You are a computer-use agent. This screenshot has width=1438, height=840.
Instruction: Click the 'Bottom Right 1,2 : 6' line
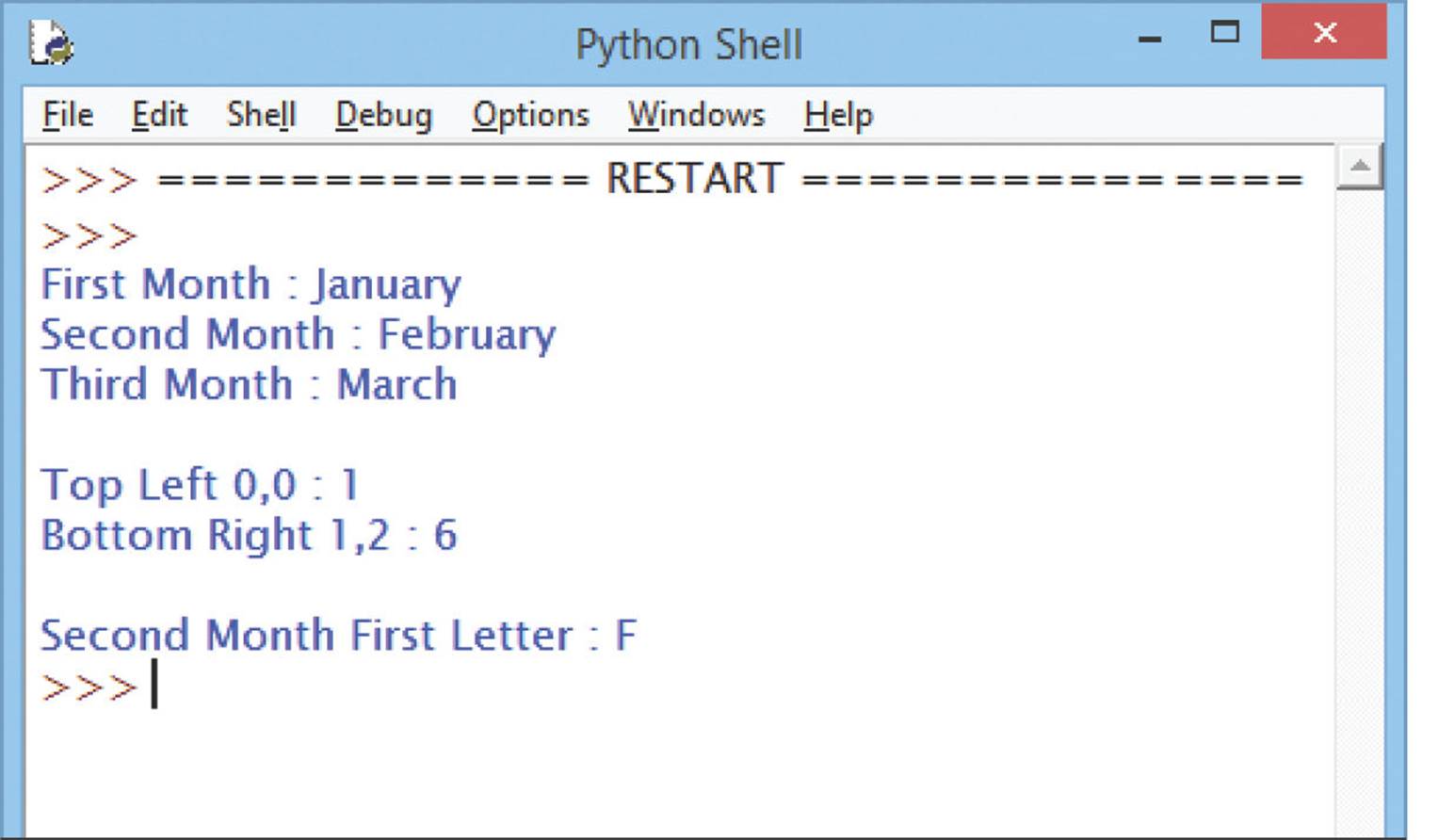pyautogui.click(x=250, y=535)
